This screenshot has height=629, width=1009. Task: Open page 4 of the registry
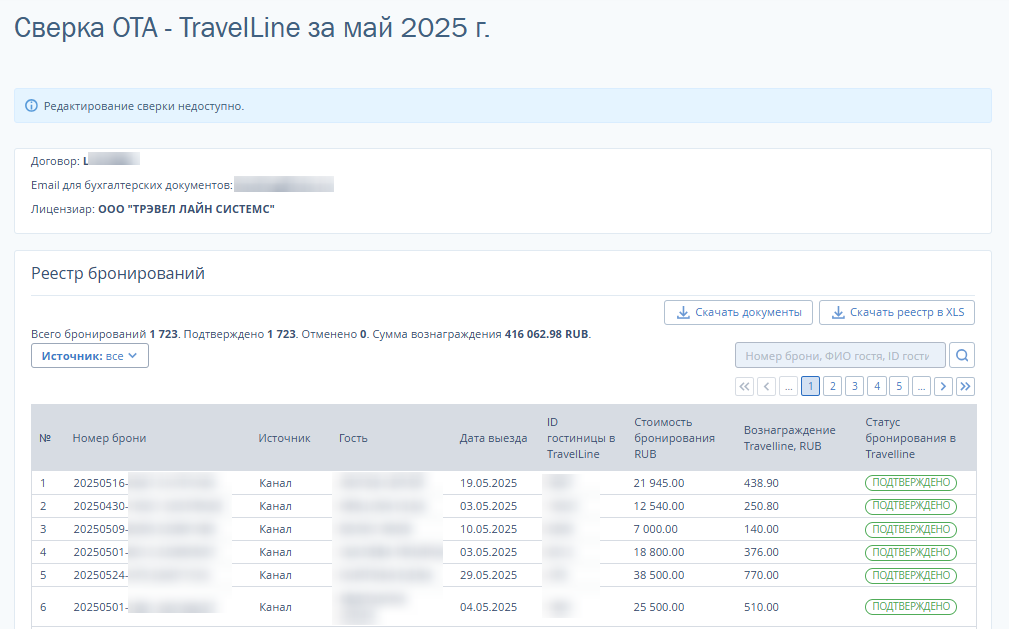pos(877,386)
